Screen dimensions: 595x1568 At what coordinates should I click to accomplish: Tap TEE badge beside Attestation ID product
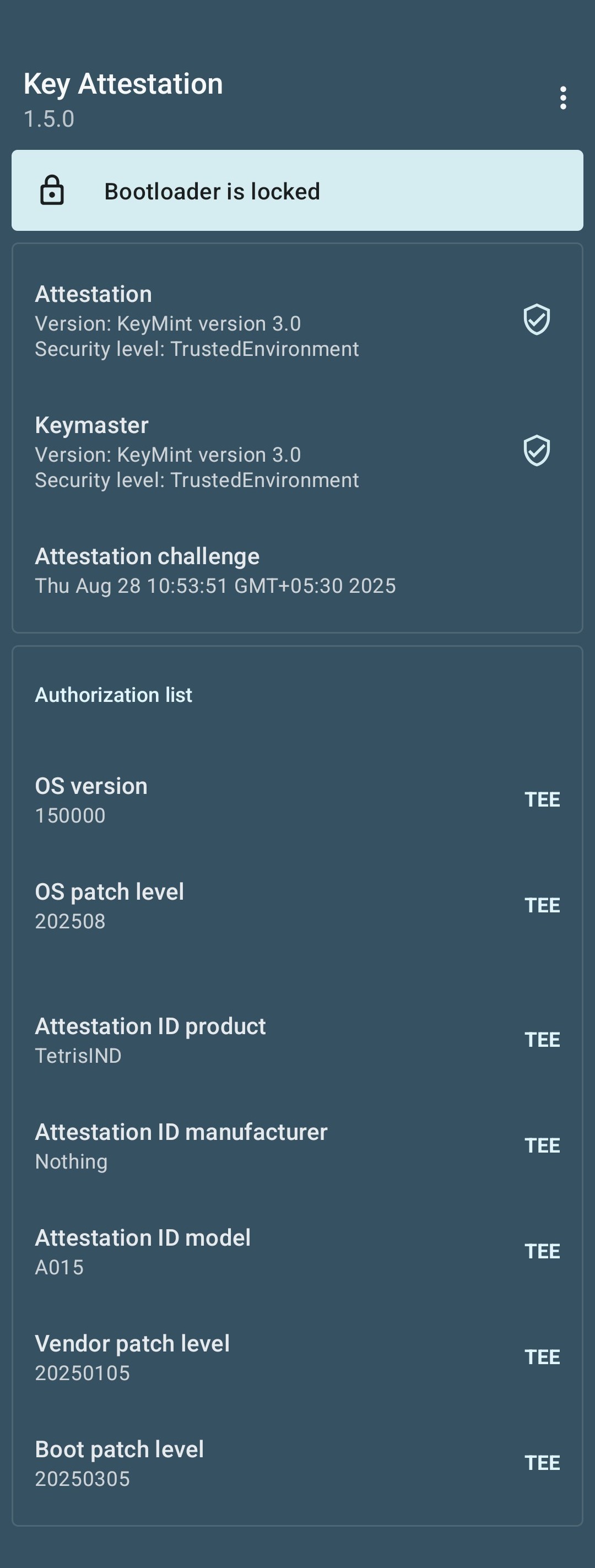click(542, 1040)
